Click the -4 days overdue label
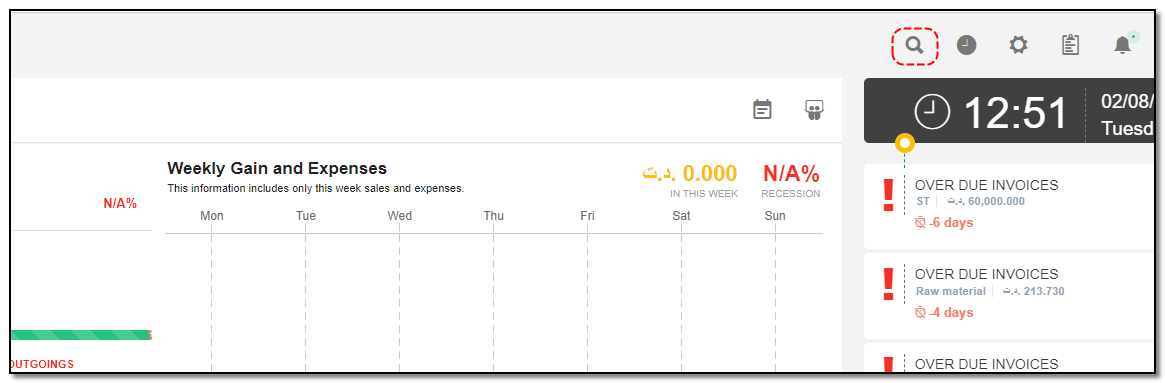This screenshot has width=1165, height=383. pyautogui.click(x=944, y=312)
